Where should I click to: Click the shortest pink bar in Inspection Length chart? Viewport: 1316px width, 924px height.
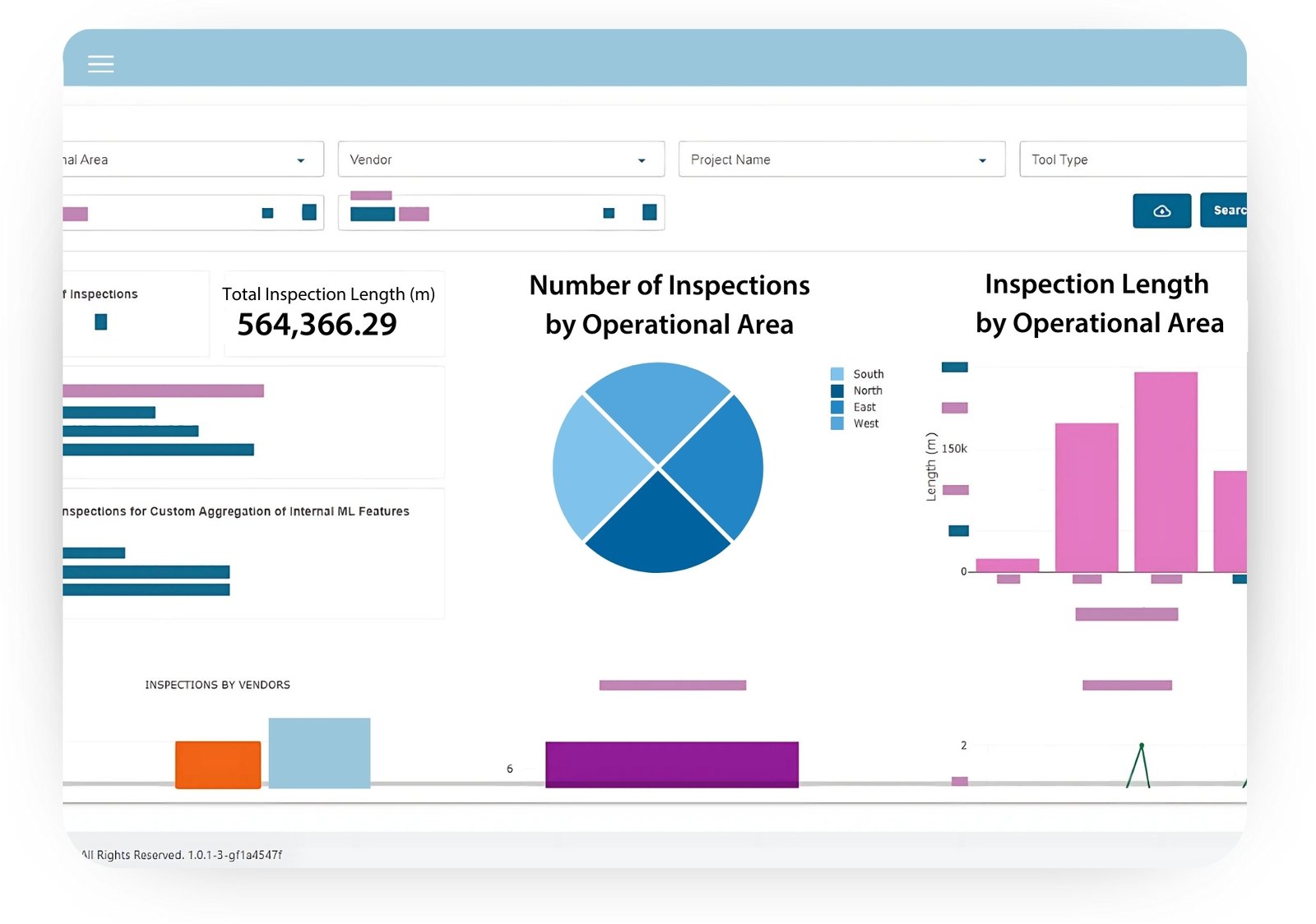click(x=1007, y=566)
